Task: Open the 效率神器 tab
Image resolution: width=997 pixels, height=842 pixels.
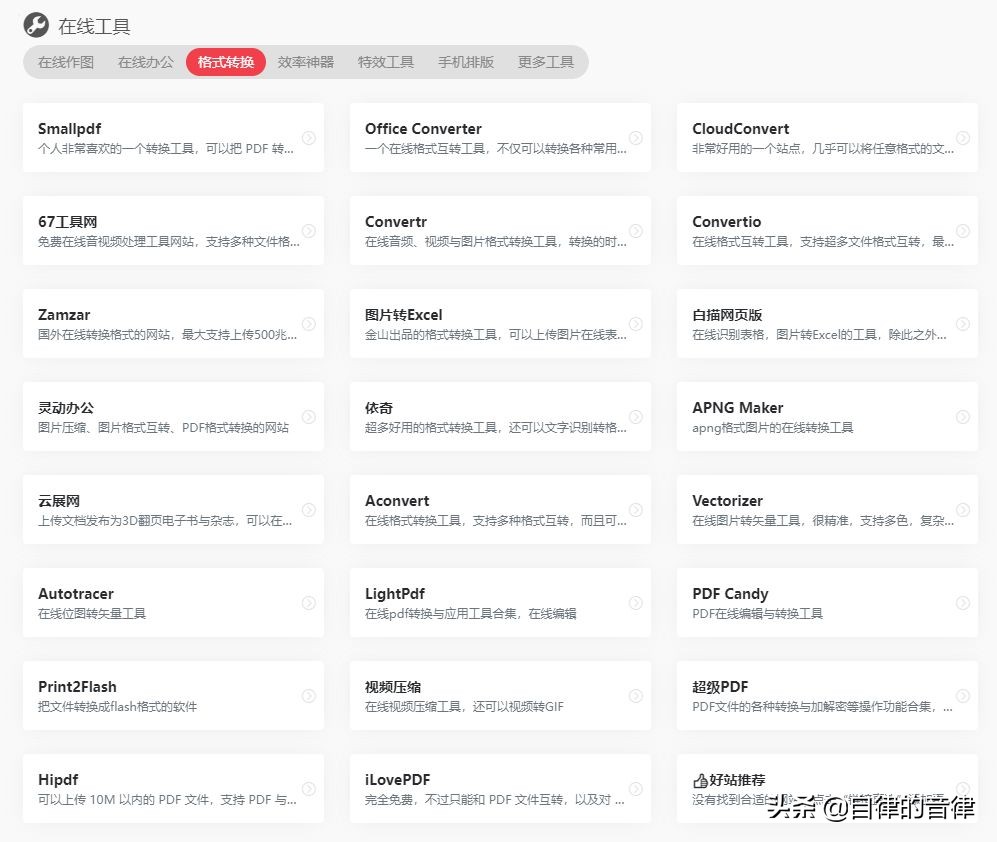Action: tap(306, 62)
